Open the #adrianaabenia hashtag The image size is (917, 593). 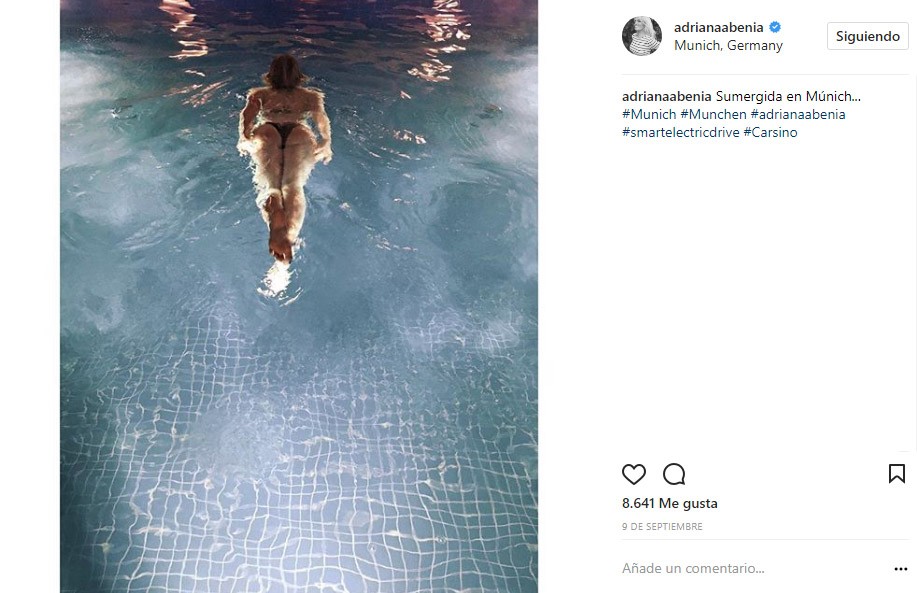(798, 114)
